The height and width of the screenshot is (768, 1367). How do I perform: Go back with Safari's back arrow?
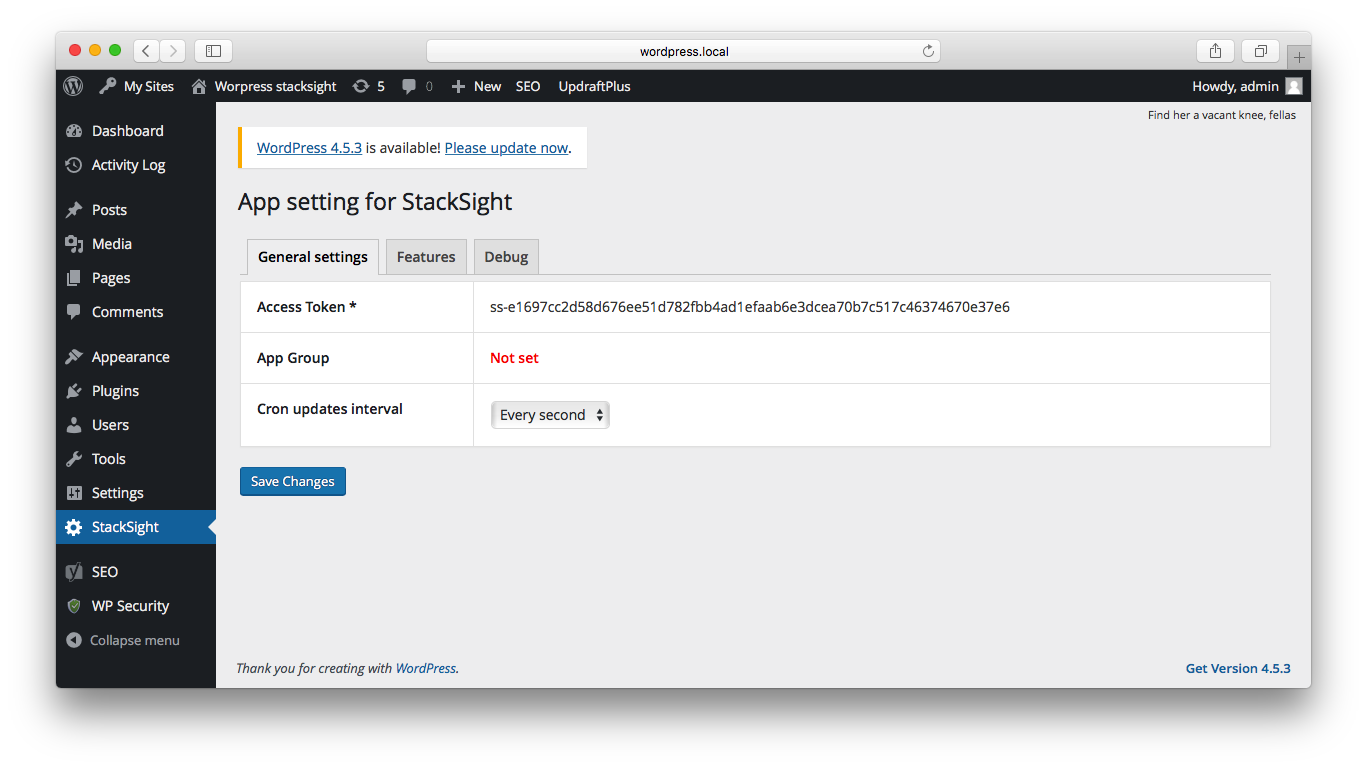pos(146,51)
